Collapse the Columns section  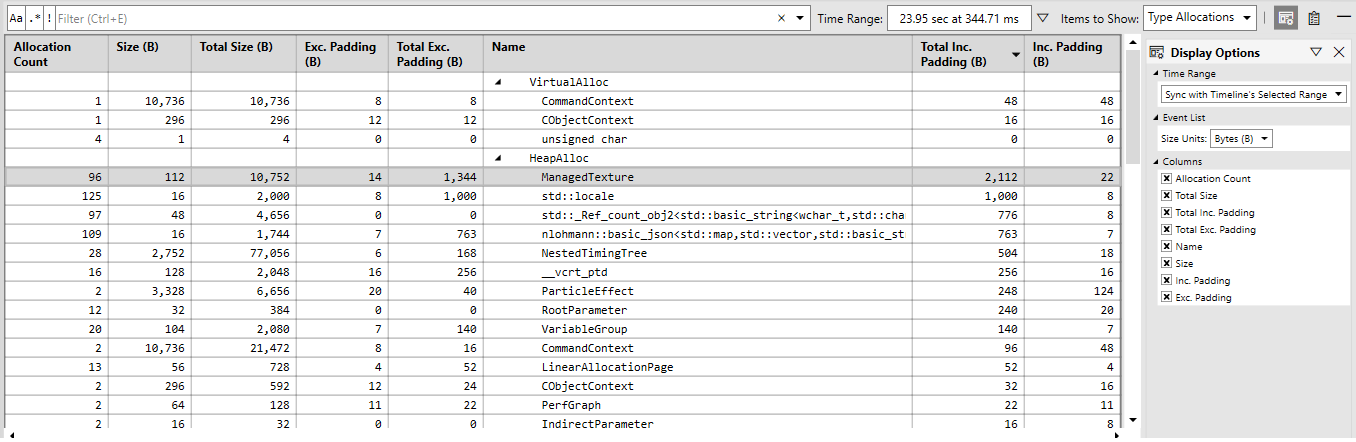click(x=1157, y=161)
